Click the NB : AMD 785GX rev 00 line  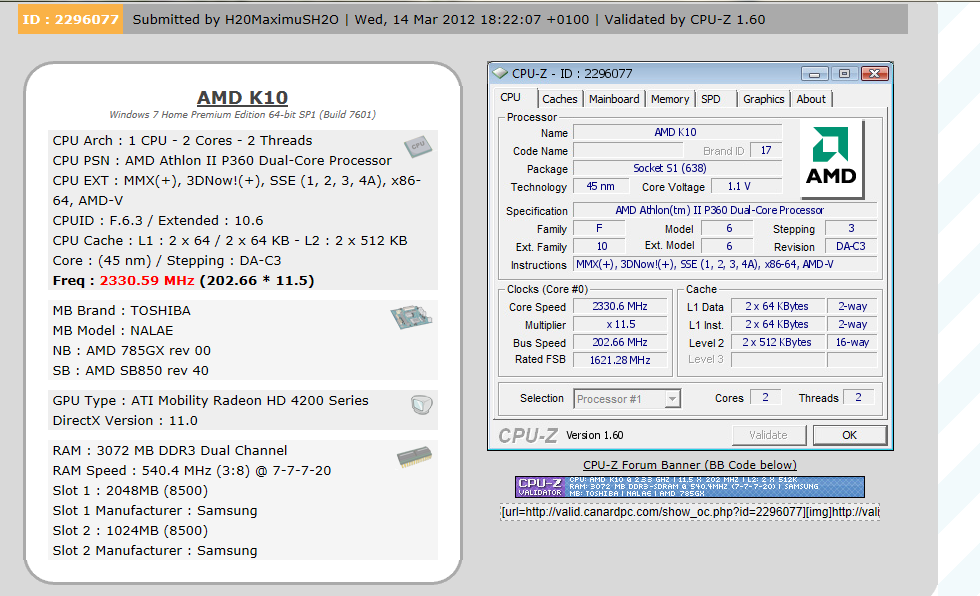coord(132,350)
